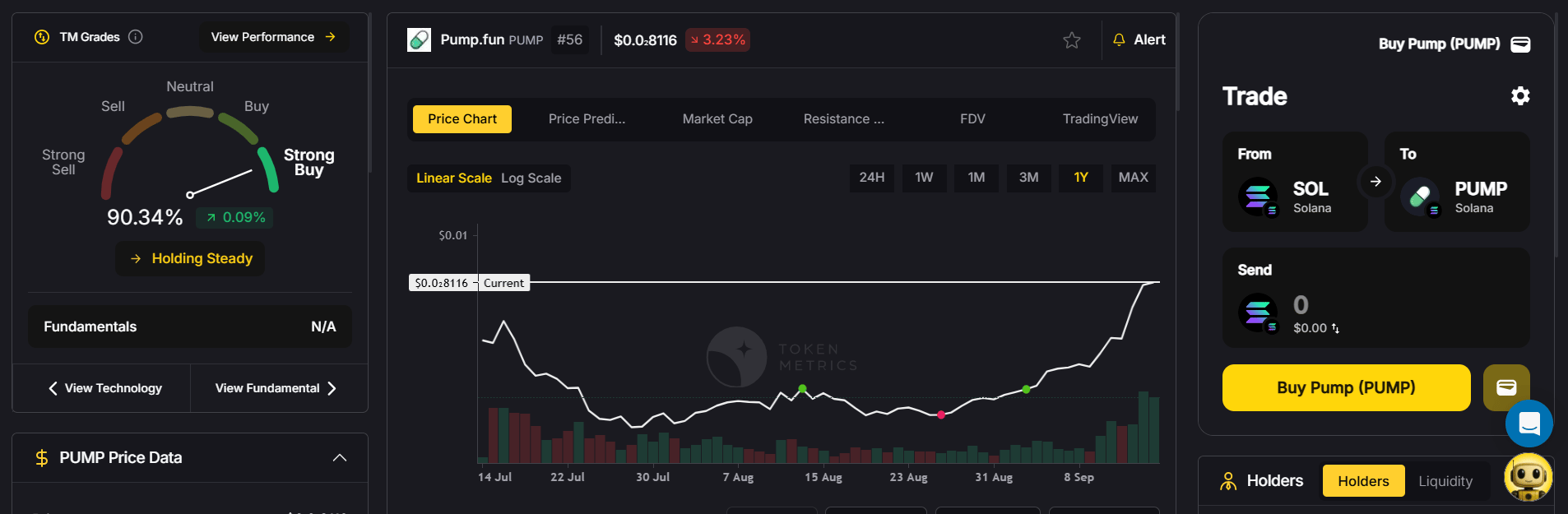Image resolution: width=1568 pixels, height=514 pixels.
Task: Click the yellow Buy Pump (PUMP) button
Action: (x=1345, y=387)
